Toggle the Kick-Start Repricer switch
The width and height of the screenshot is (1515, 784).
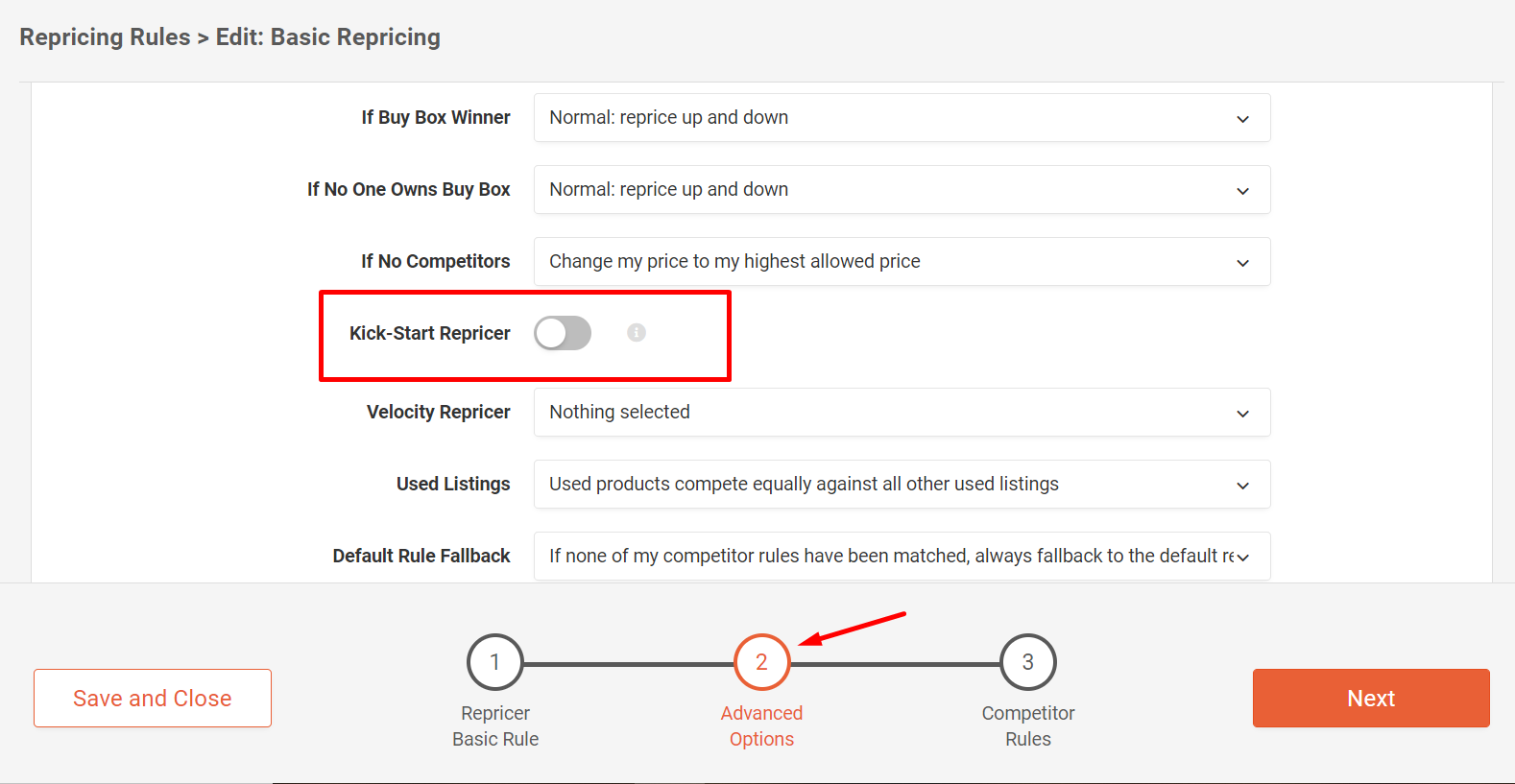tap(563, 333)
